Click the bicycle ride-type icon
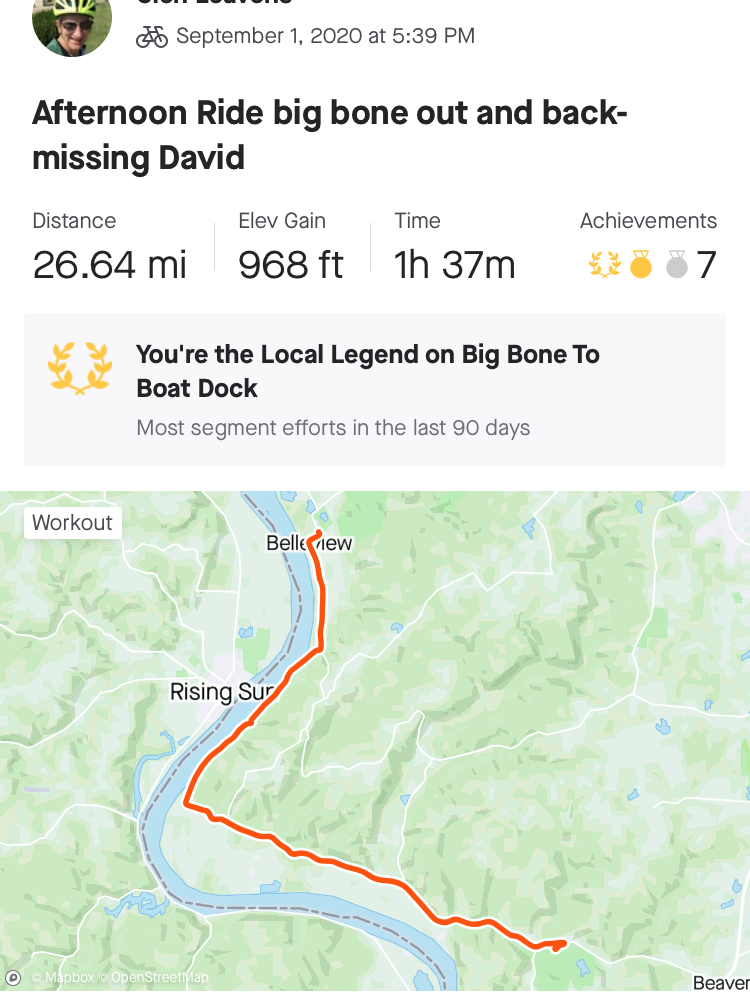Viewport: 750px width, 1004px height. pyautogui.click(x=152, y=37)
